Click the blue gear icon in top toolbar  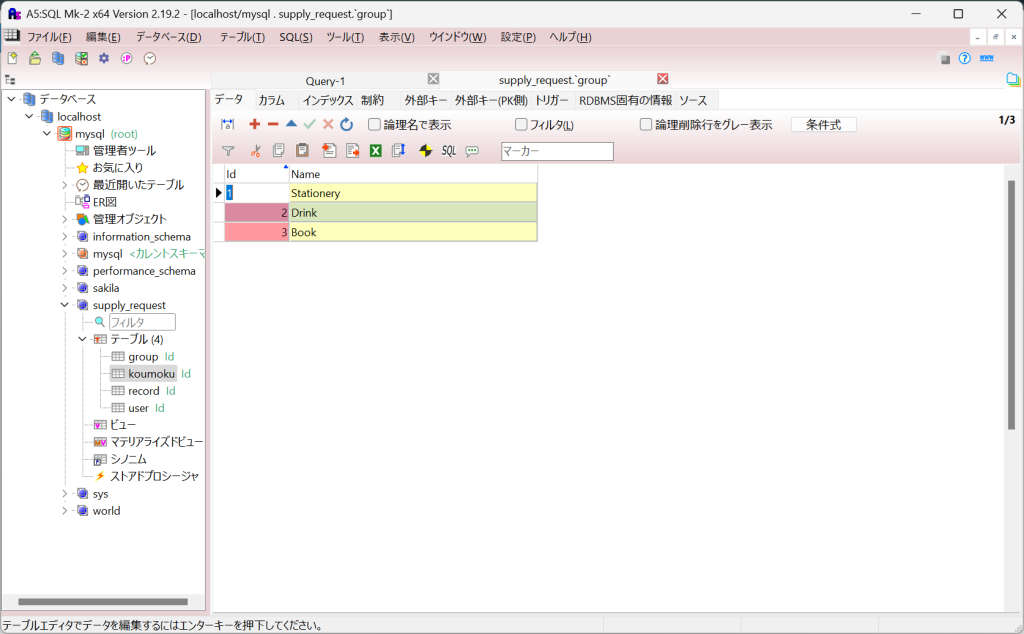point(103,58)
